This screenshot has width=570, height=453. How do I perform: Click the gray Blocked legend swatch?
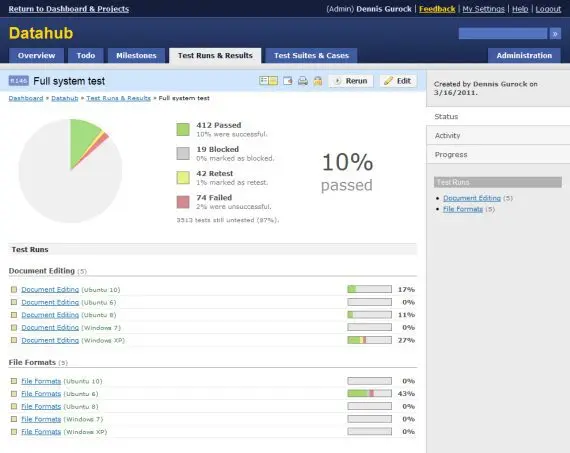coord(183,153)
